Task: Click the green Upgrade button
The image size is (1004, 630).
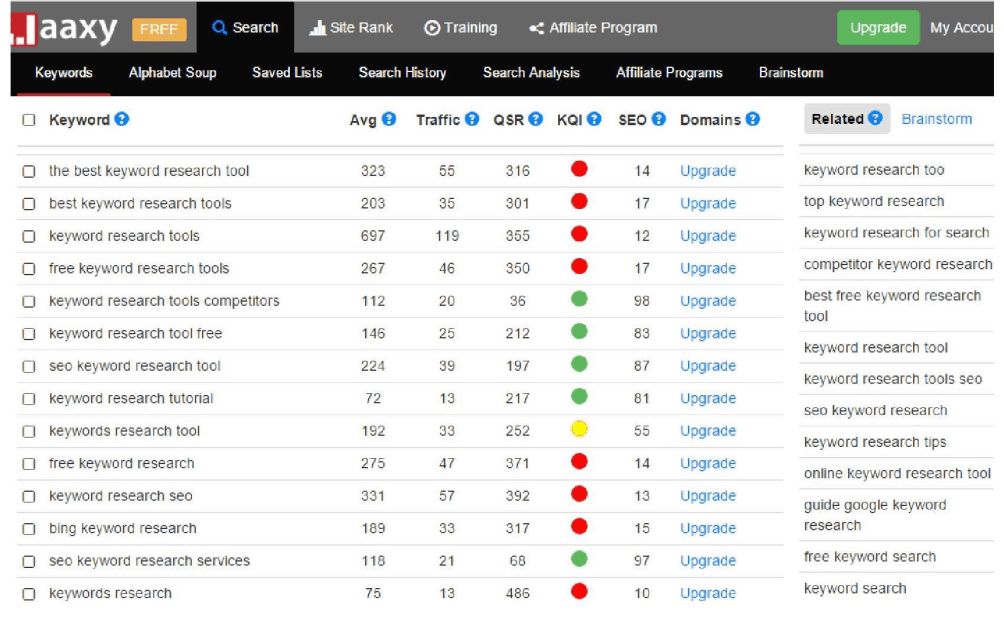Action: tap(878, 28)
